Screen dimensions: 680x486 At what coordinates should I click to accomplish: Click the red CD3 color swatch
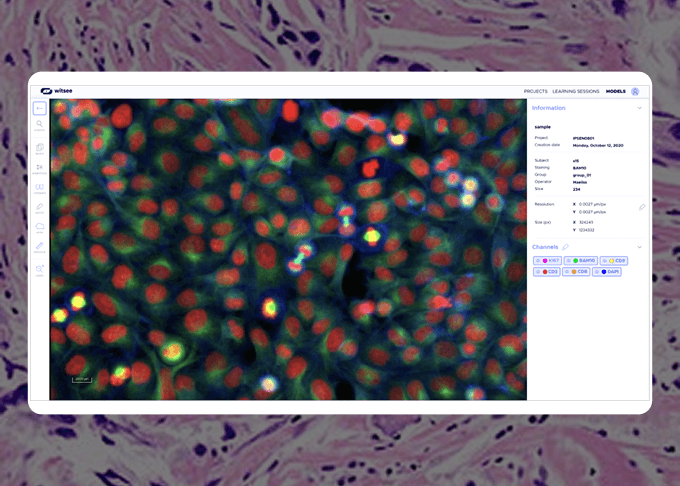tap(545, 272)
